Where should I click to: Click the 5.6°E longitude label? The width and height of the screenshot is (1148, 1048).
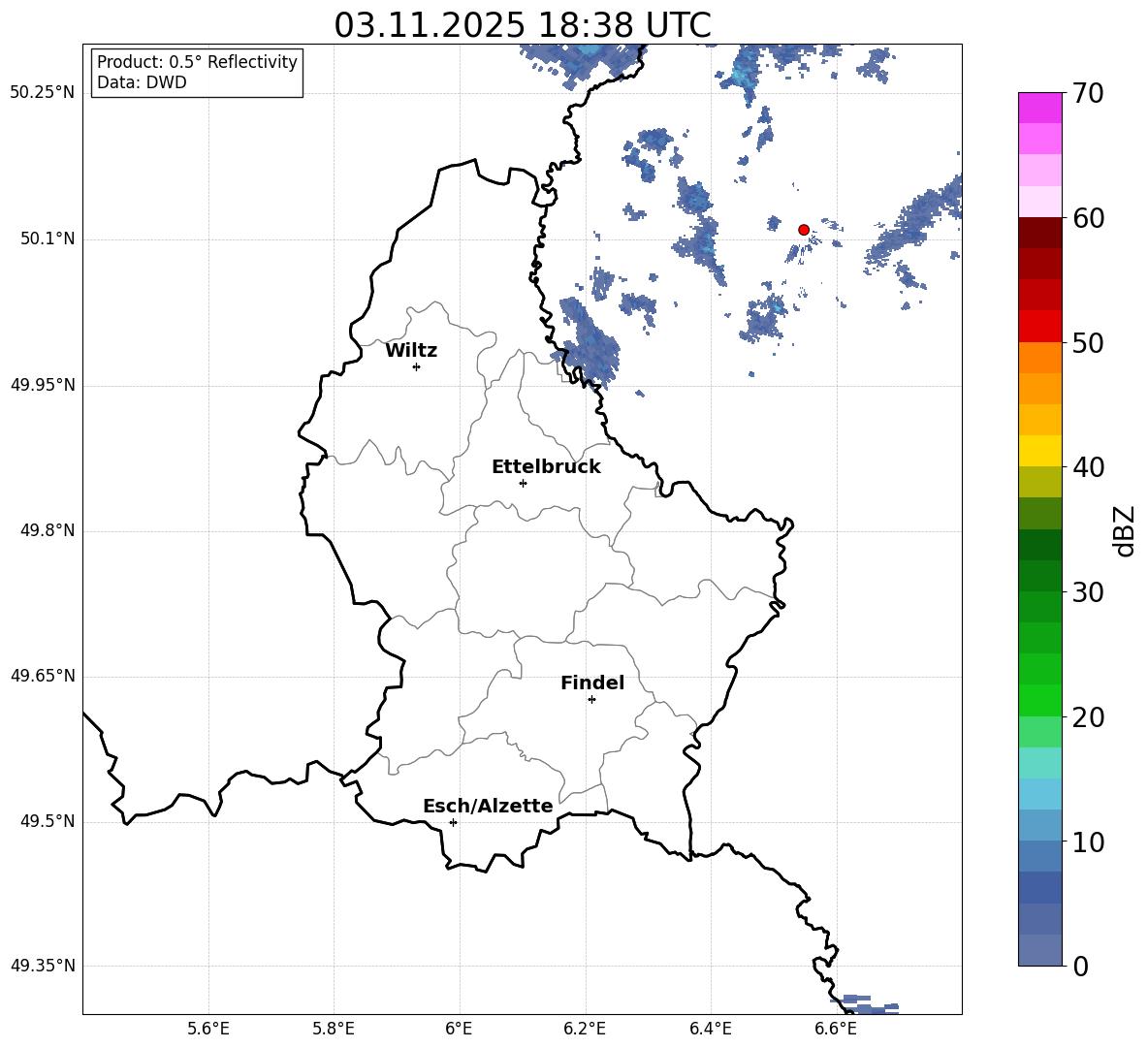(207, 1029)
